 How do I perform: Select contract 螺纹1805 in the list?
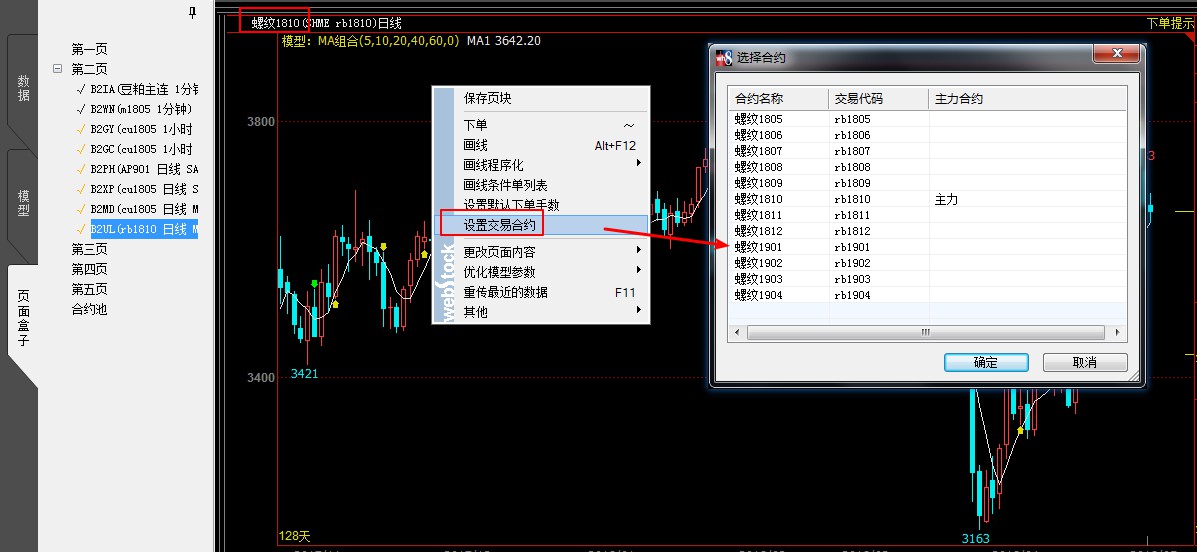(759, 119)
